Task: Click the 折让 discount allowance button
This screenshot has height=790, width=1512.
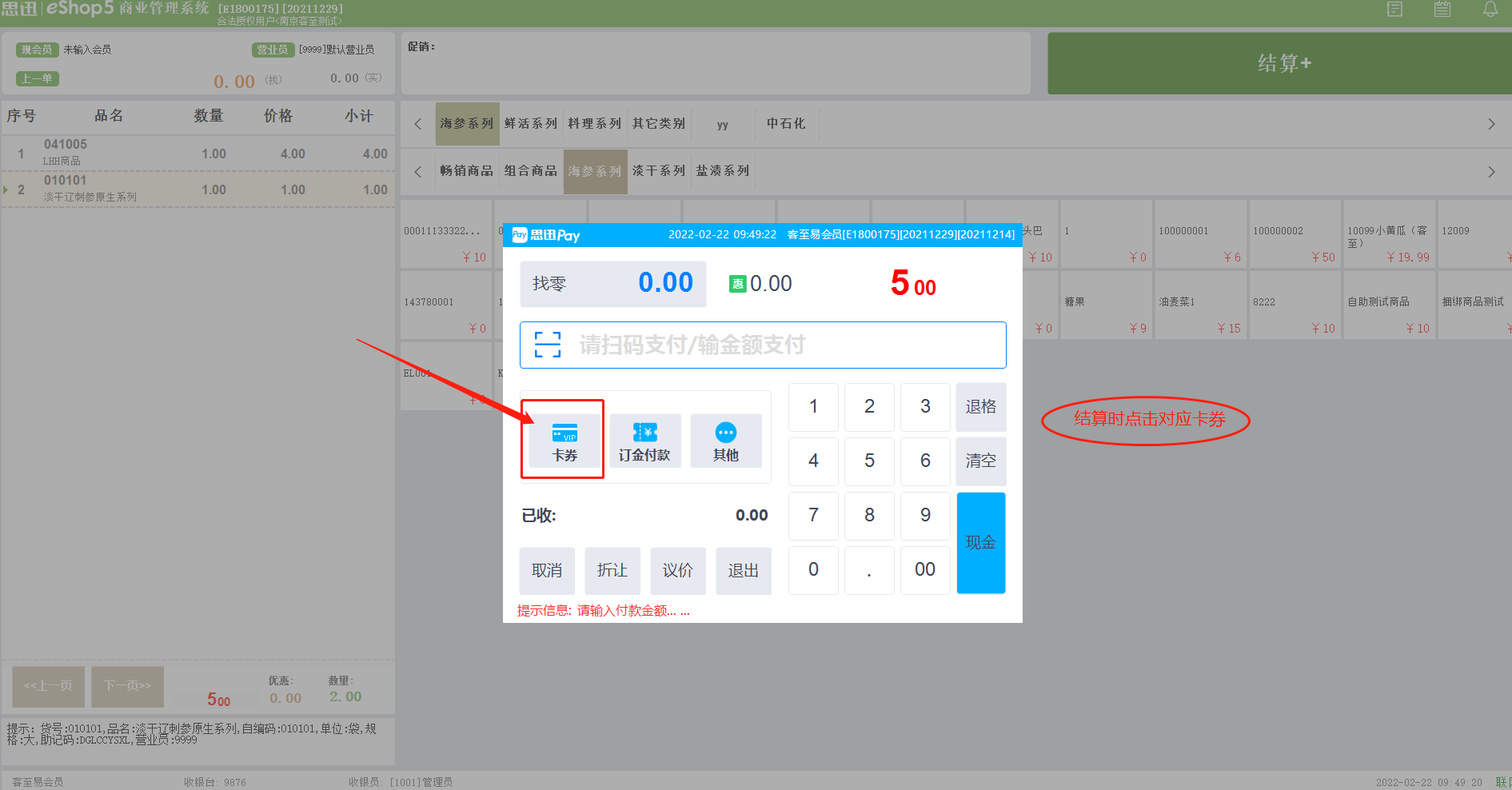Action: 612,570
